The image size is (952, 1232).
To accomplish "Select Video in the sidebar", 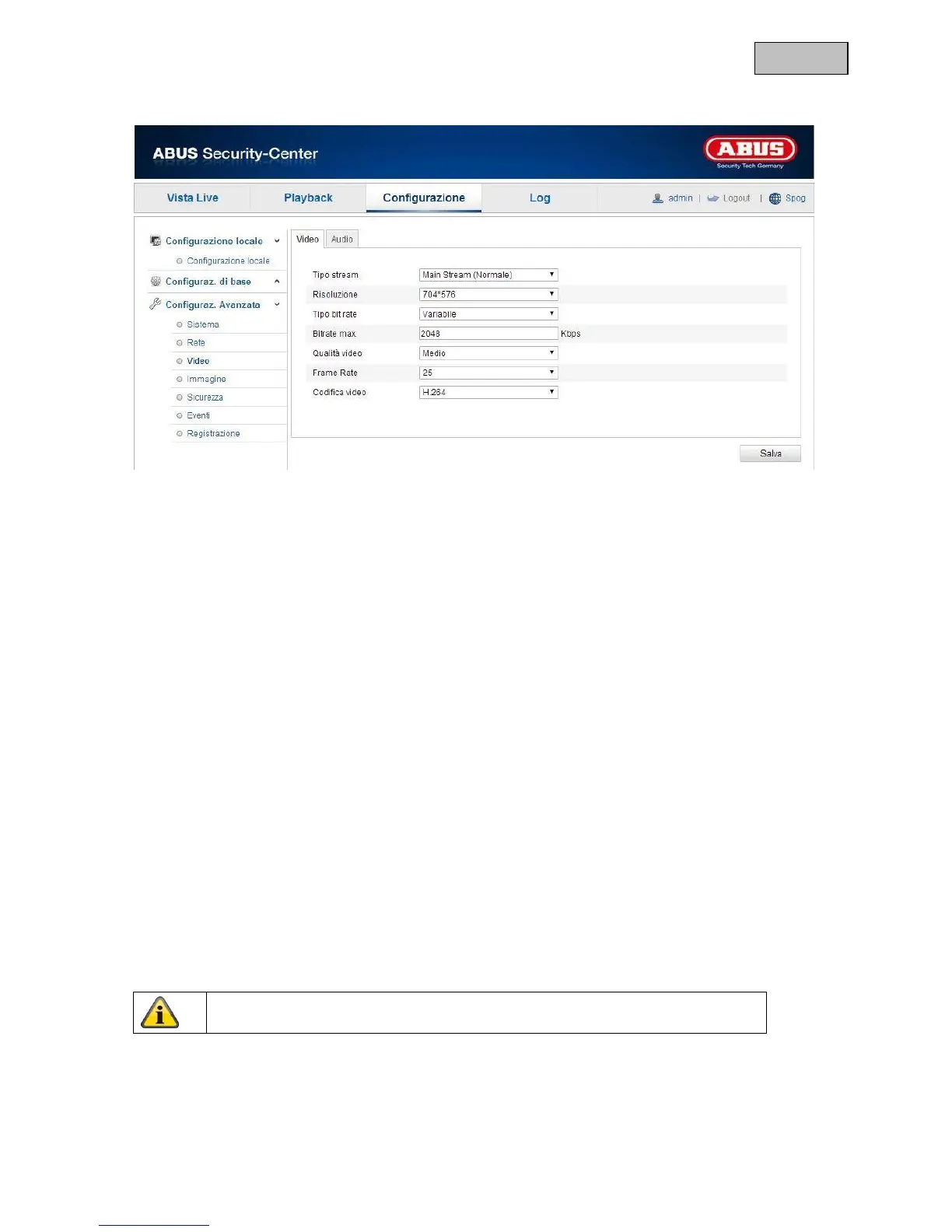I will click(x=198, y=361).
